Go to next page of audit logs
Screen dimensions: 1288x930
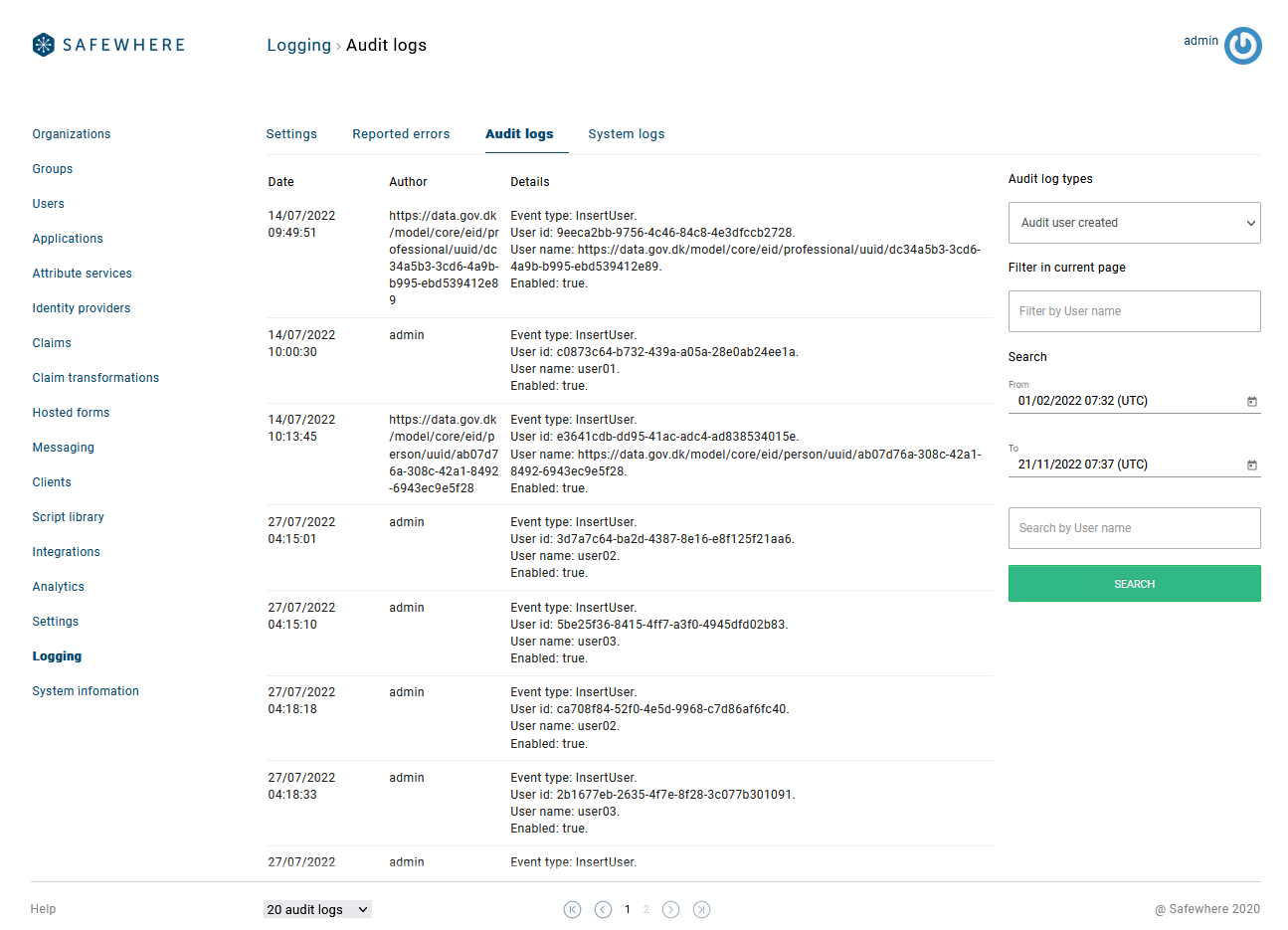tap(670, 909)
